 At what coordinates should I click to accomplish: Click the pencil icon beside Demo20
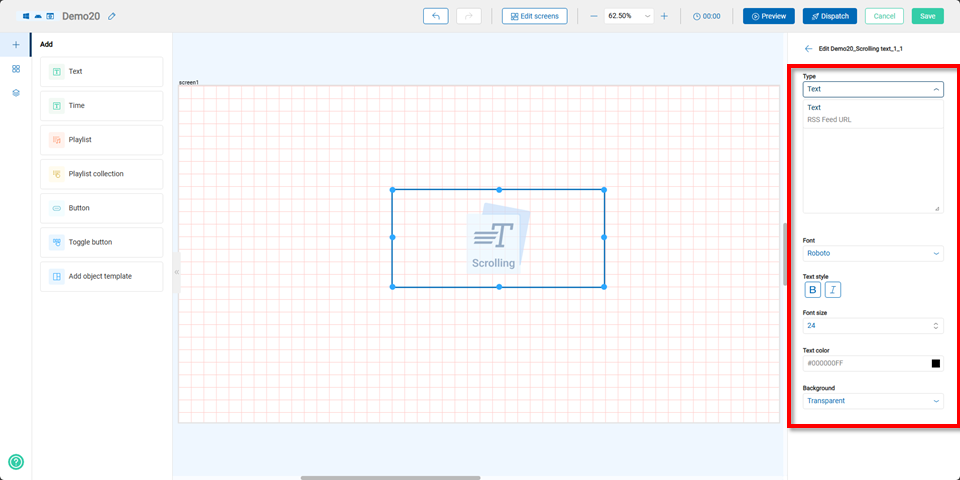(112, 16)
